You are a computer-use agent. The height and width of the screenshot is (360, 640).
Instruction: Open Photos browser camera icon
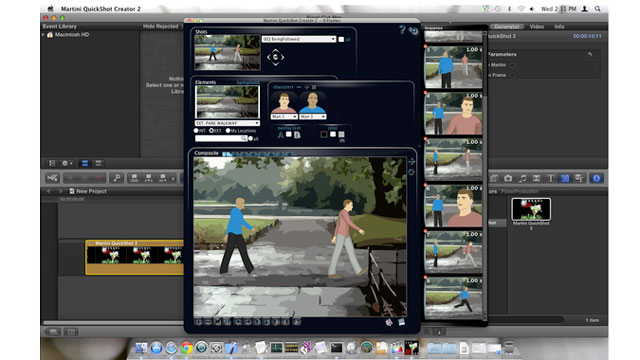point(508,178)
